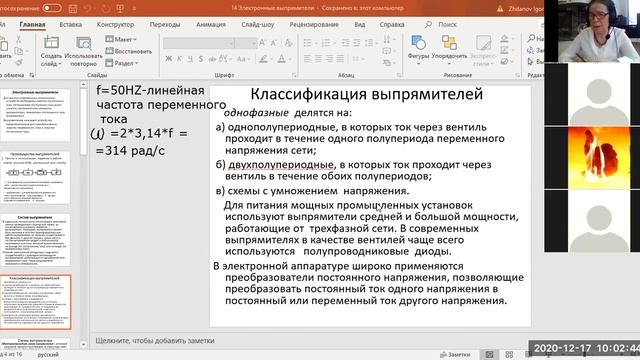Image resolution: width=640 pixels, height=360 pixels.
Task: Open the clipboard group dialog launcher
Action: (x=32, y=75)
